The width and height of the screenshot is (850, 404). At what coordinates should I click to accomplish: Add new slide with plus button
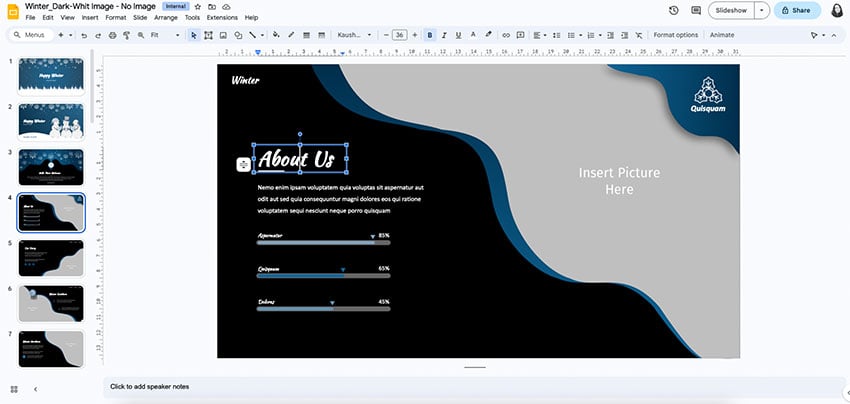click(61, 35)
